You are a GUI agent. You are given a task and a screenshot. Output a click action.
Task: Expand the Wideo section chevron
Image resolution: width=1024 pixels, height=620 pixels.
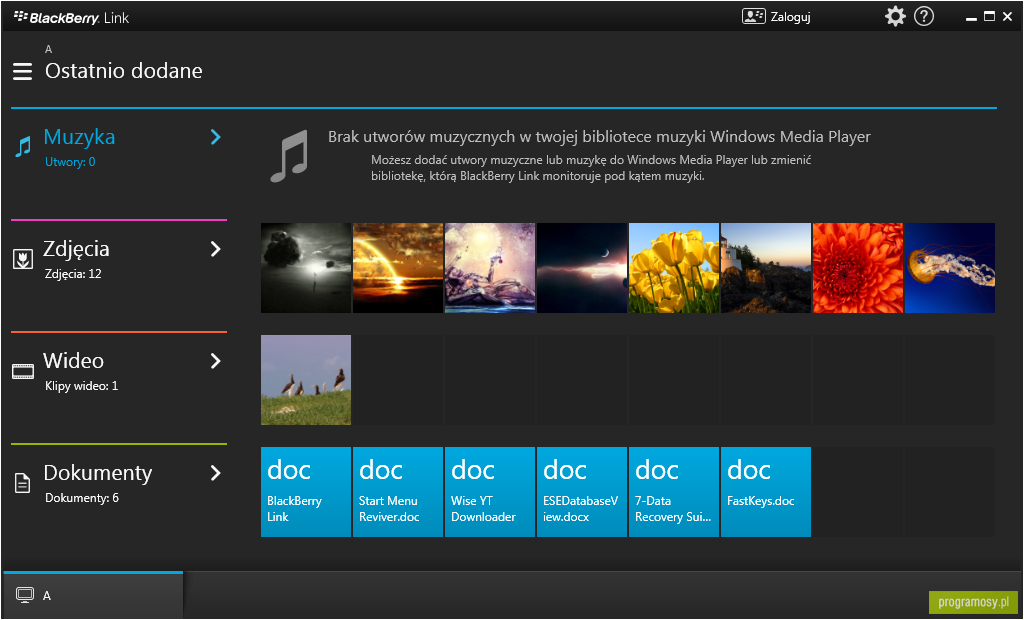coord(216,361)
